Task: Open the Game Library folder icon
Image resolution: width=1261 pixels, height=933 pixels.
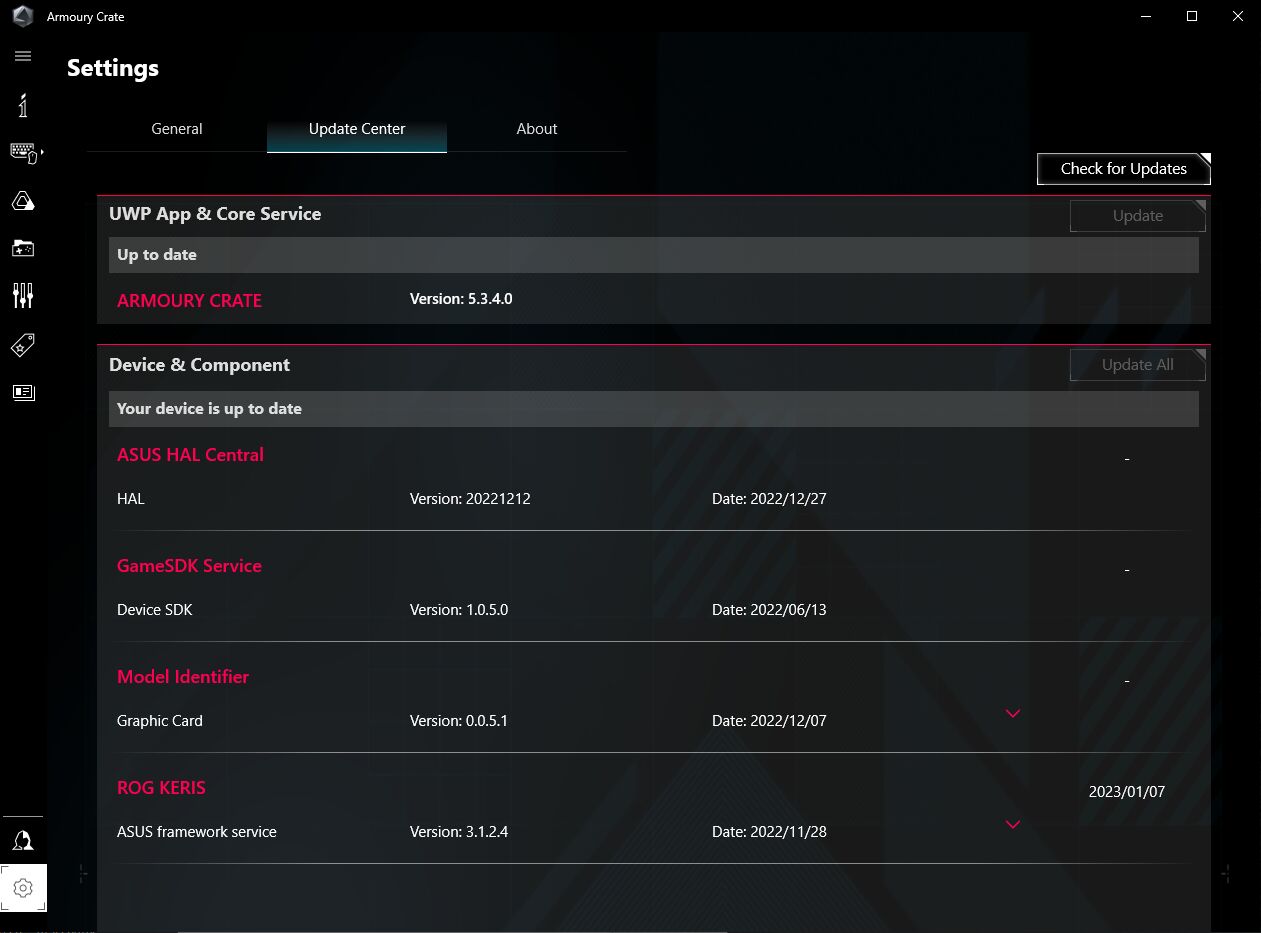Action: 23,248
